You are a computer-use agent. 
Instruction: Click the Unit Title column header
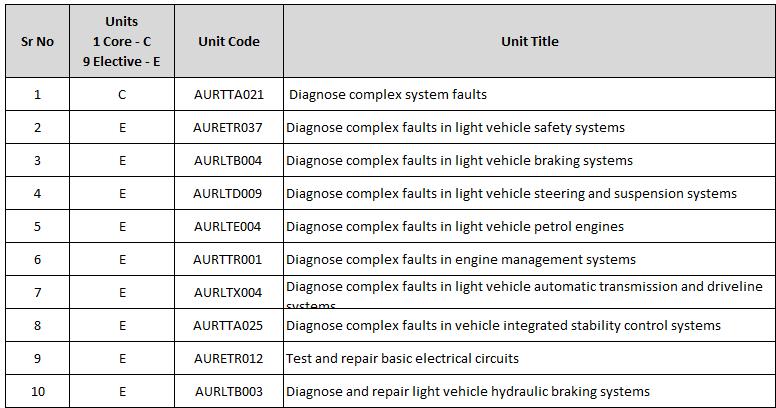pyautogui.click(x=529, y=42)
